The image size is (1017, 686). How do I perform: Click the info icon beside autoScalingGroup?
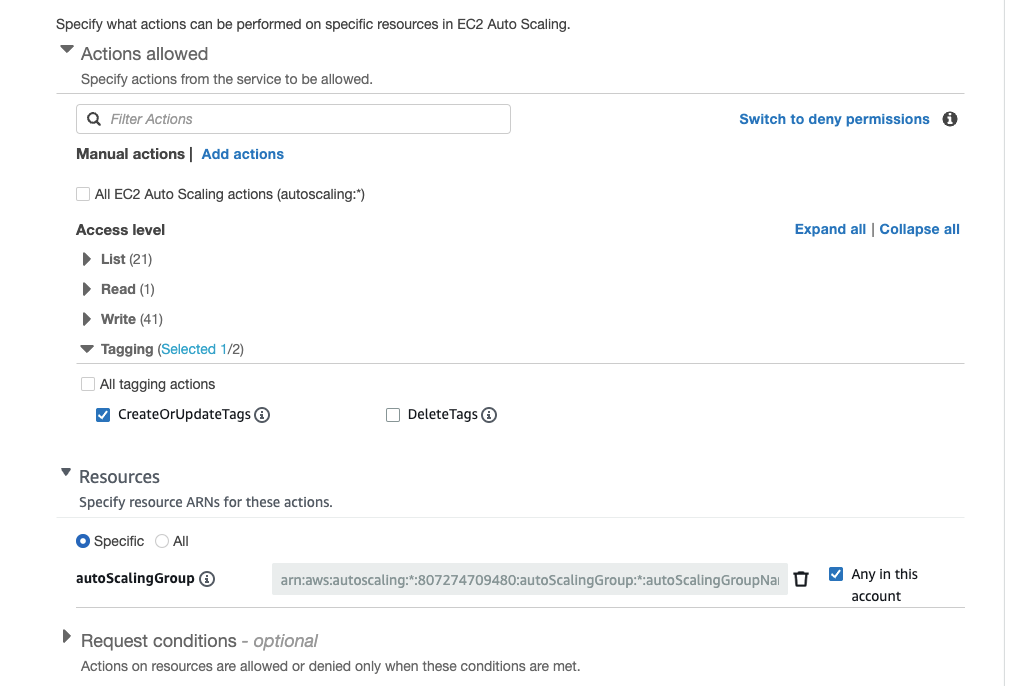[x=207, y=579]
